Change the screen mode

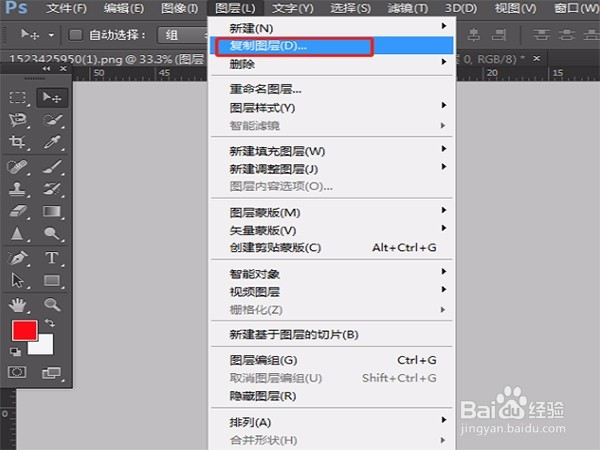tap(52, 373)
